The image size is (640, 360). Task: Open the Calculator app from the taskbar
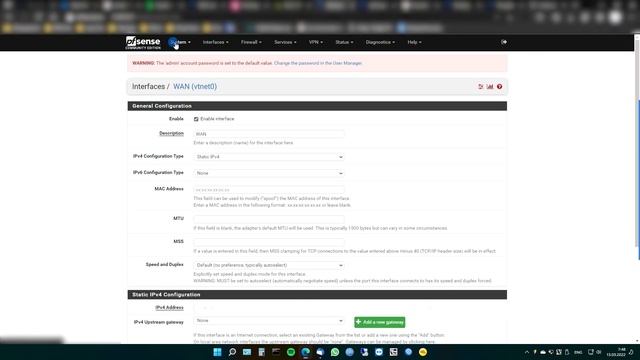pyautogui.click(x=262, y=352)
